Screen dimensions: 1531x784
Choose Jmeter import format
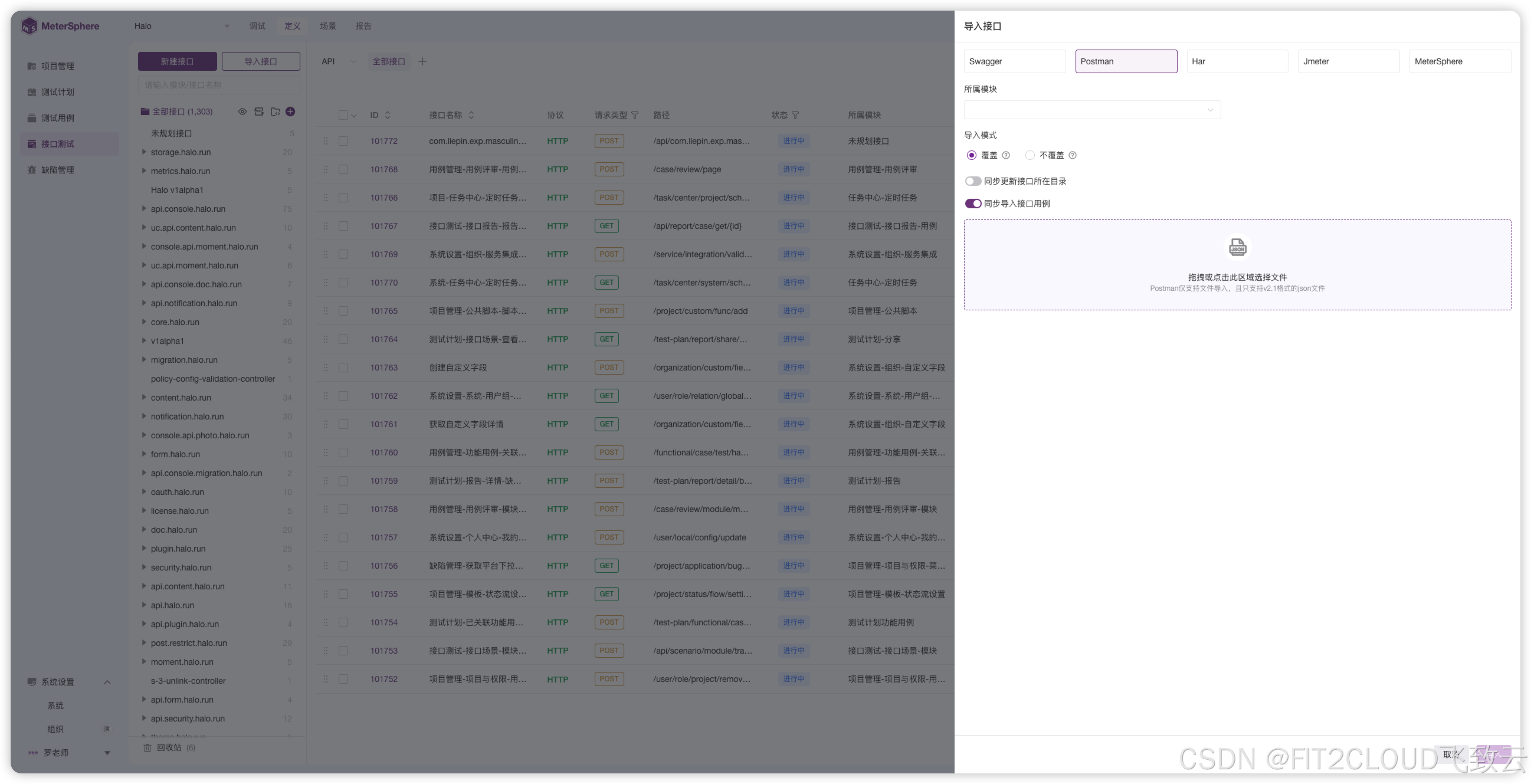coord(1349,61)
